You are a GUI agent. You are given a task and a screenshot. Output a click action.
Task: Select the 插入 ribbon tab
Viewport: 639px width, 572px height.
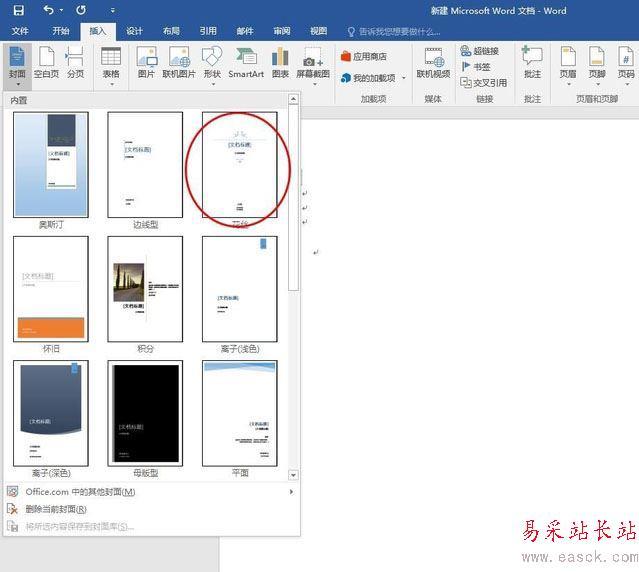point(98,31)
